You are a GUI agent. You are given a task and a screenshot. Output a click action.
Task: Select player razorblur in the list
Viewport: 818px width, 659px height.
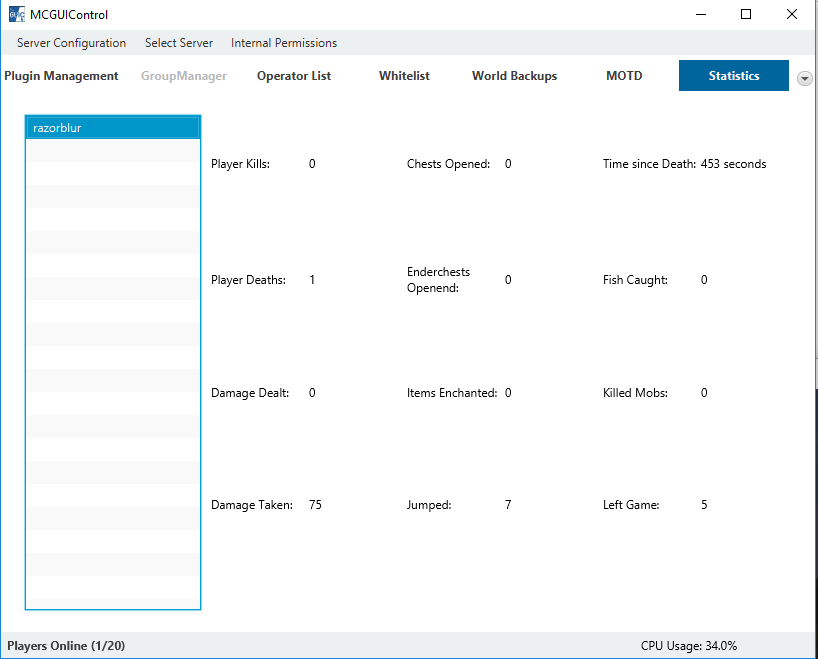coord(113,128)
